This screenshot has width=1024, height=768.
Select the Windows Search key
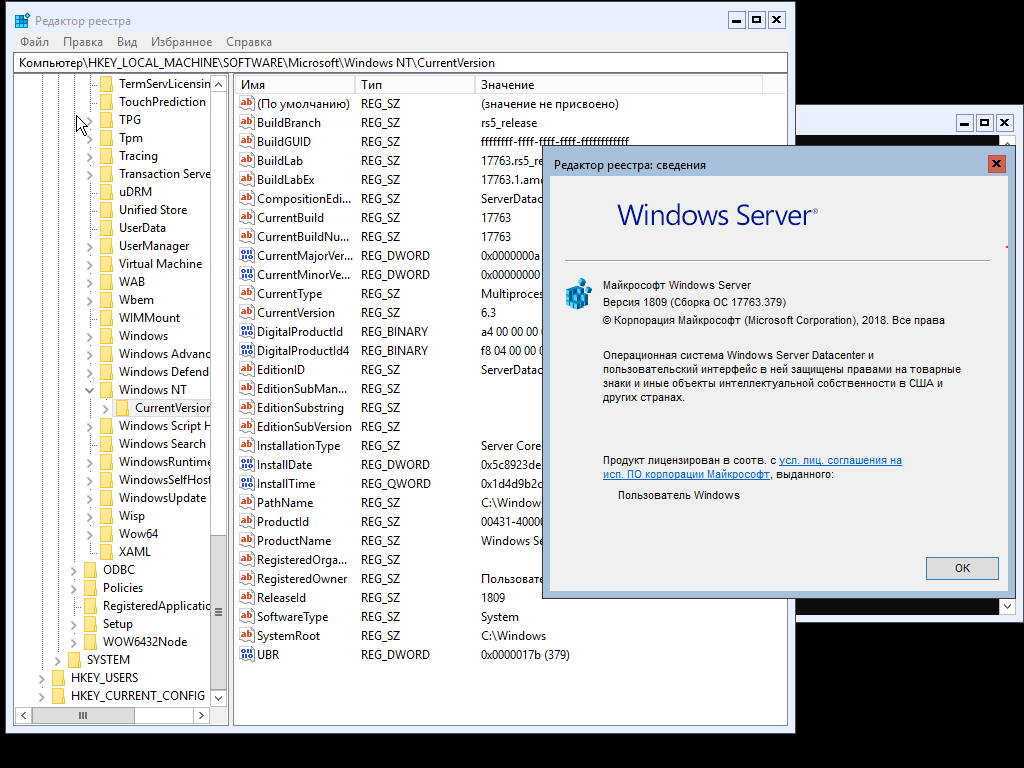pos(162,444)
